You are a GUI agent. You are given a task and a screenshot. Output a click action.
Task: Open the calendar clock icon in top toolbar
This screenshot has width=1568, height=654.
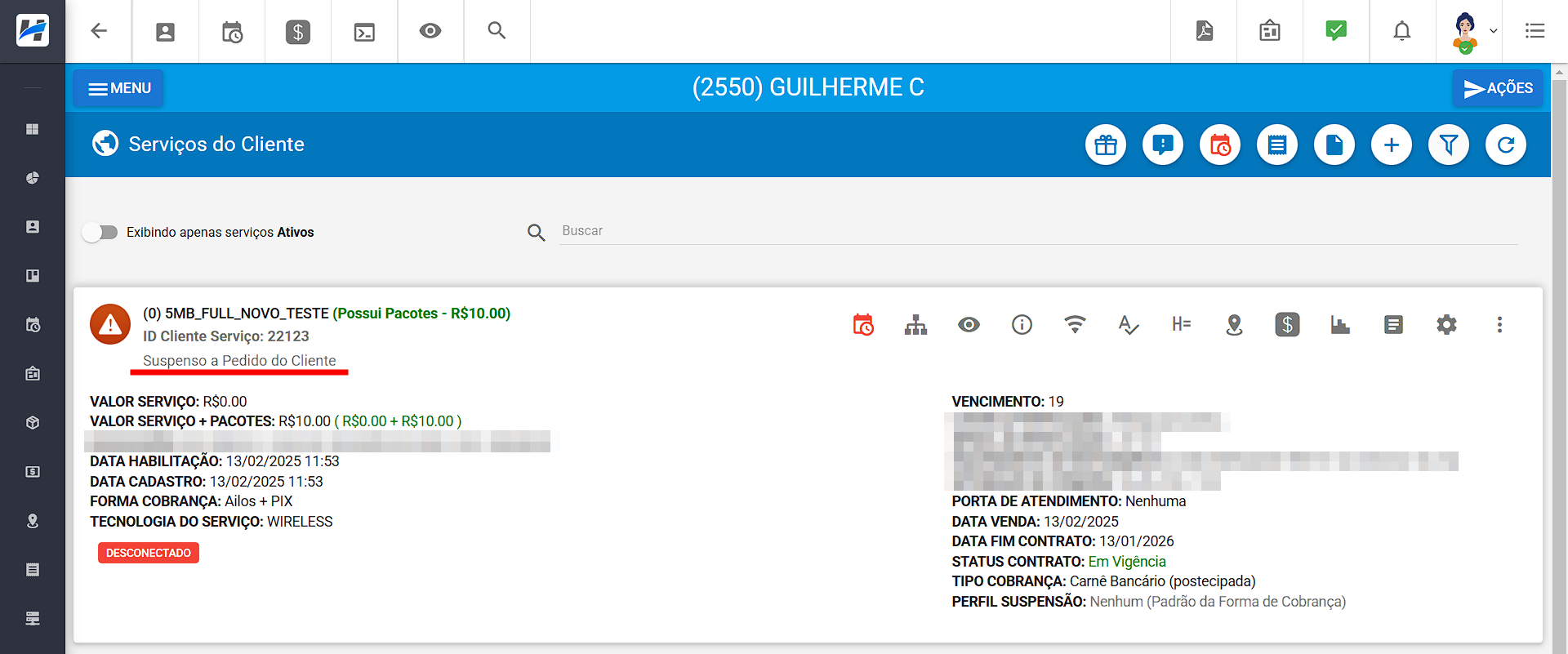point(232,32)
